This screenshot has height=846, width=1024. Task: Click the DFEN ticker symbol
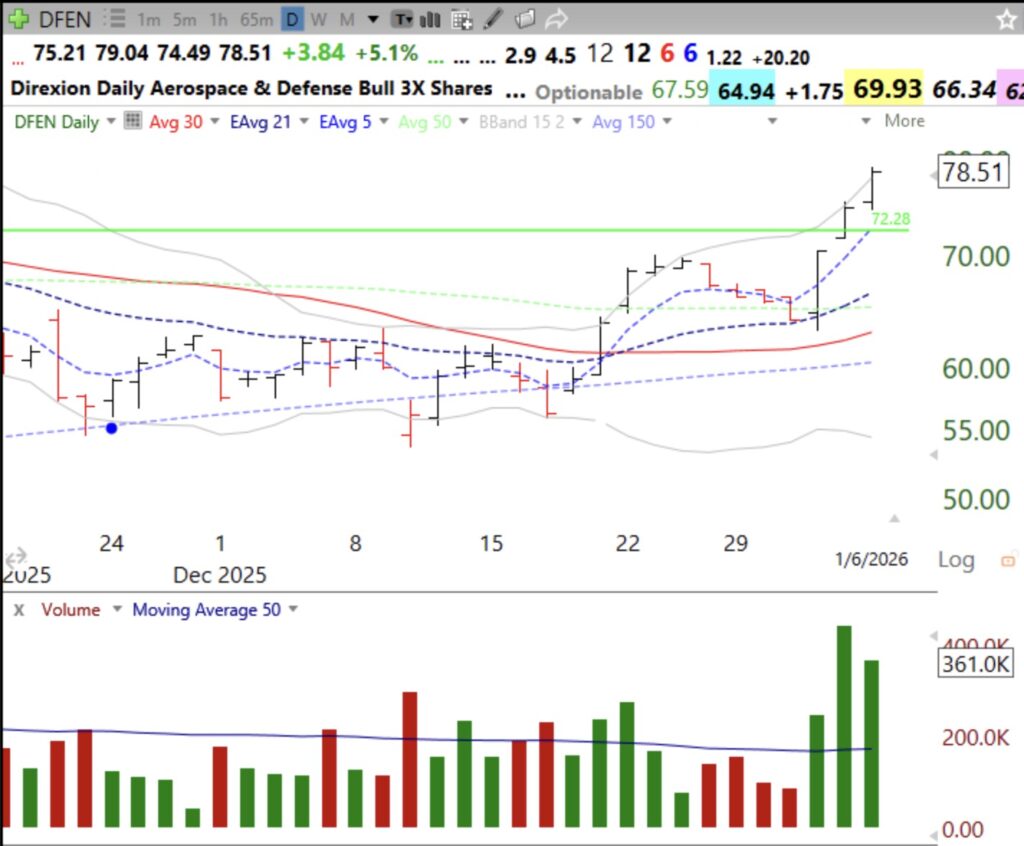coord(65,20)
